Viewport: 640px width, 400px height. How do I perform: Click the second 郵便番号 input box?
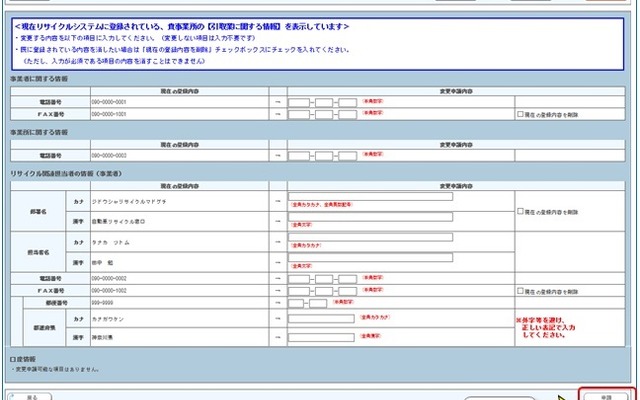click(318, 303)
